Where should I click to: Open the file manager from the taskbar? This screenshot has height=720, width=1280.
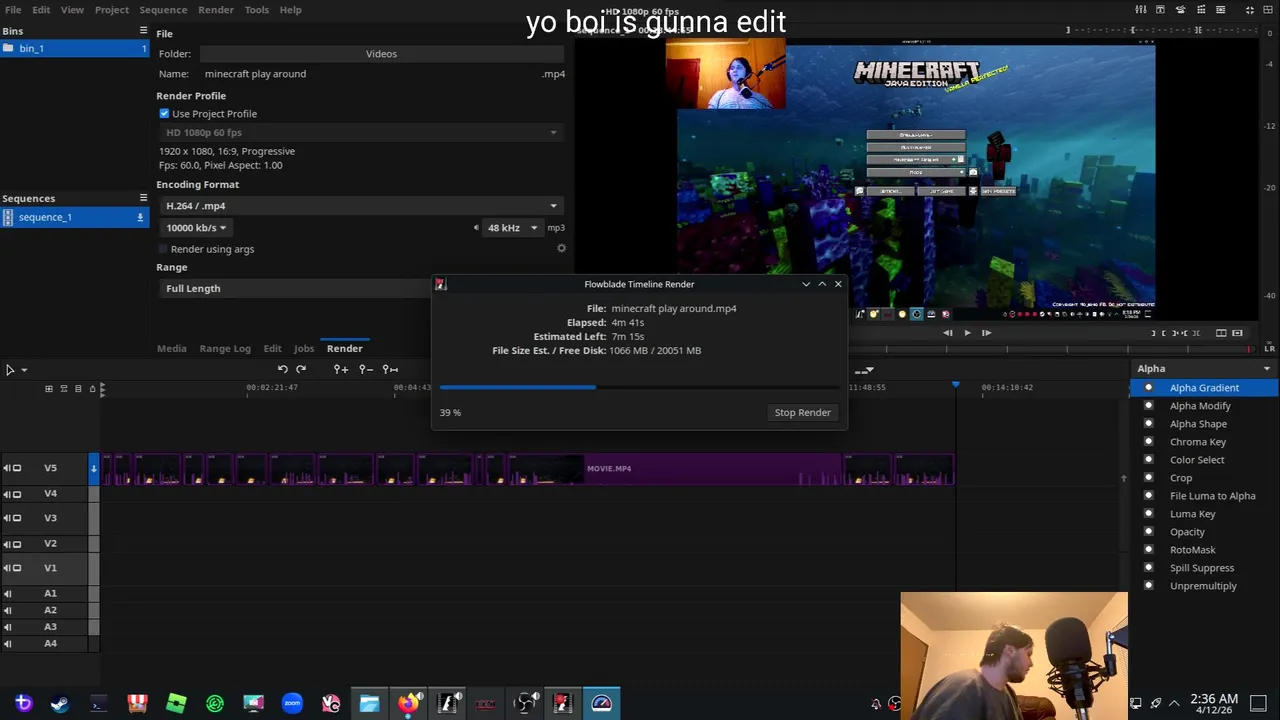[369, 704]
